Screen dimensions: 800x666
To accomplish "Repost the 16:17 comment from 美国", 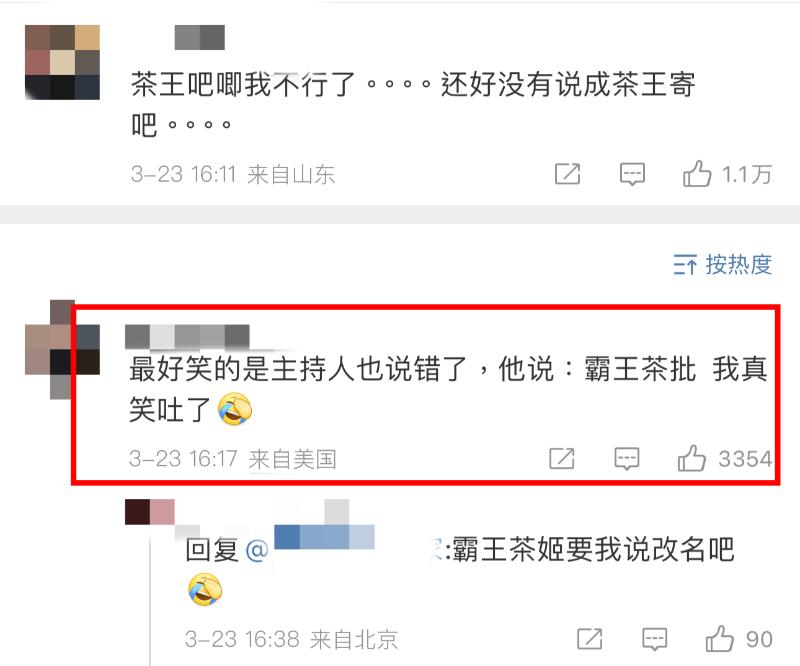I will tap(562, 458).
